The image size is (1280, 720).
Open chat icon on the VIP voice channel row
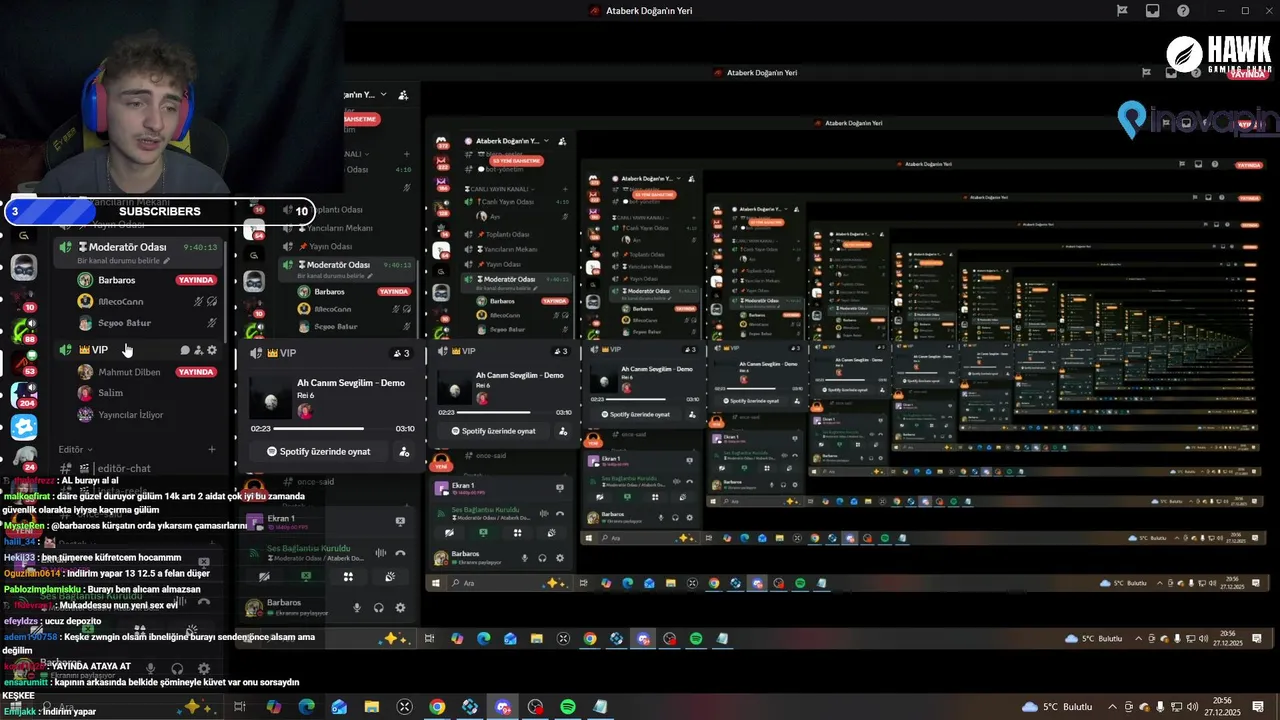point(184,350)
